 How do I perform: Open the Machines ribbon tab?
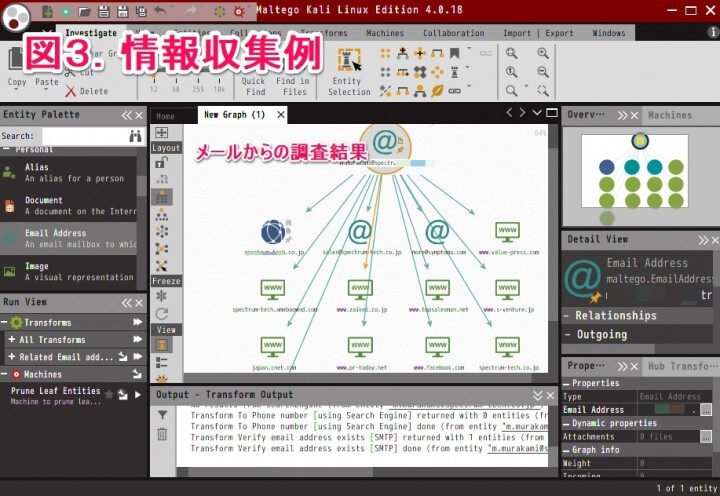(385, 33)
